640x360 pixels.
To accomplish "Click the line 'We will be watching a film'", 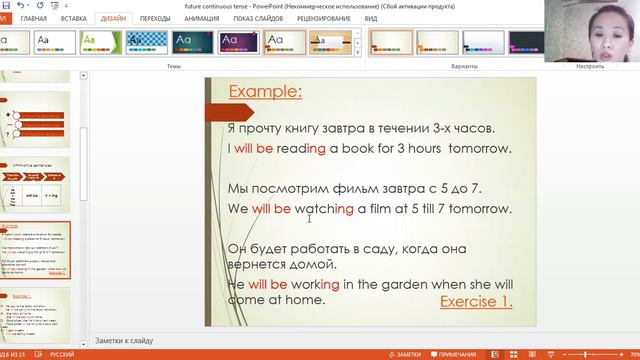I will pyautogui.click(x=370, y=209).
